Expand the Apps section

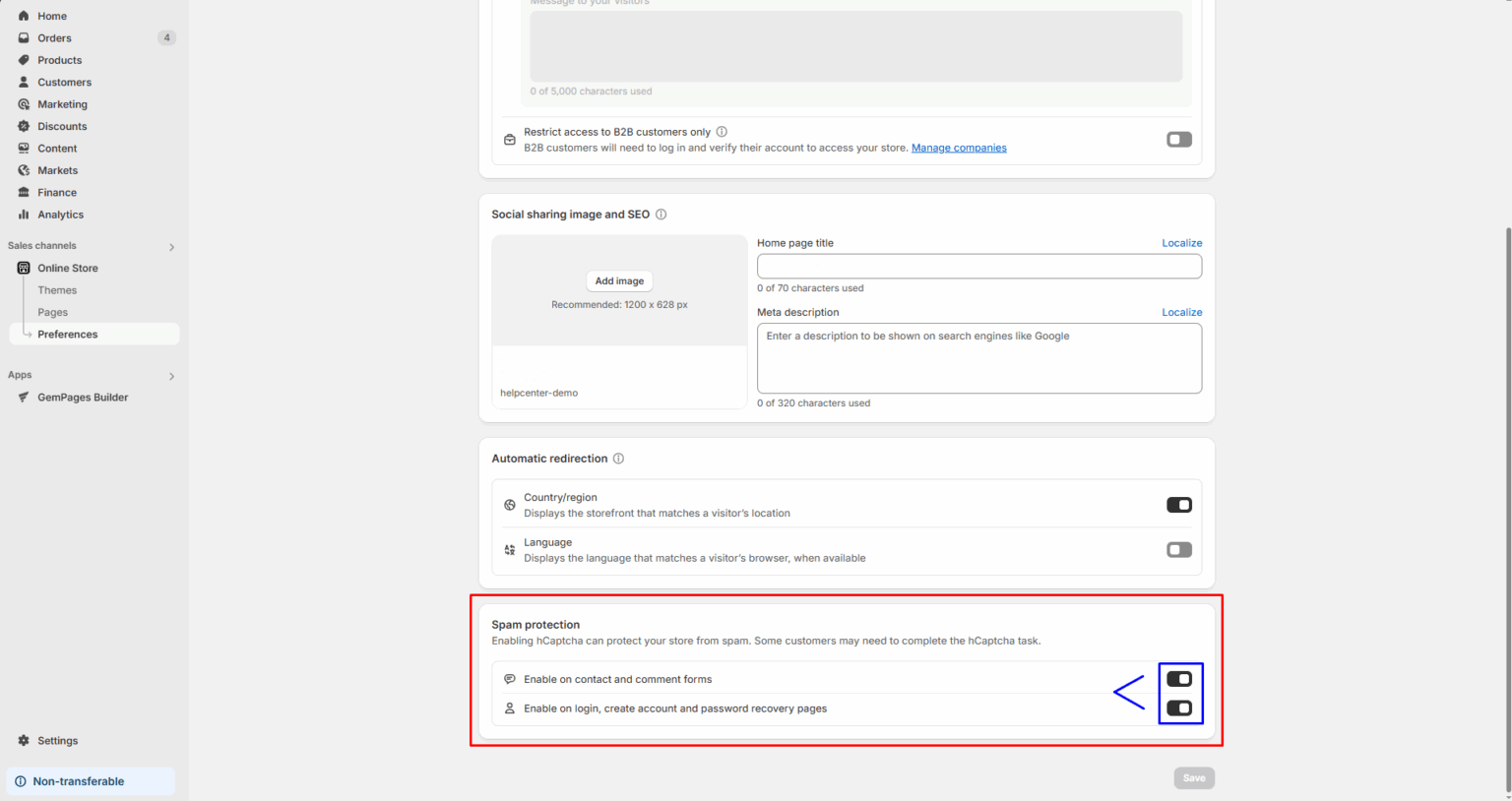(x=171, y=376)
